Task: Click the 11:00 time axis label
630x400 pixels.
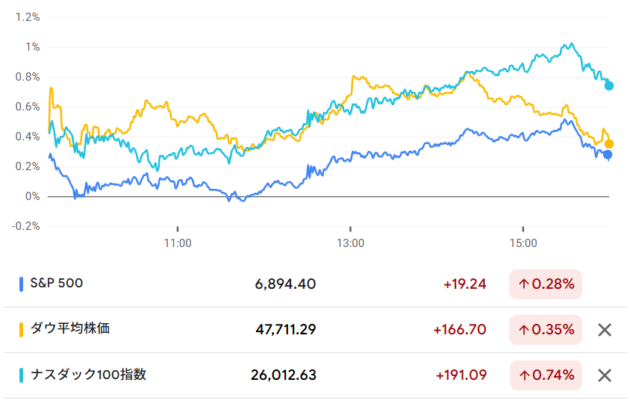Action: (177, 242)
